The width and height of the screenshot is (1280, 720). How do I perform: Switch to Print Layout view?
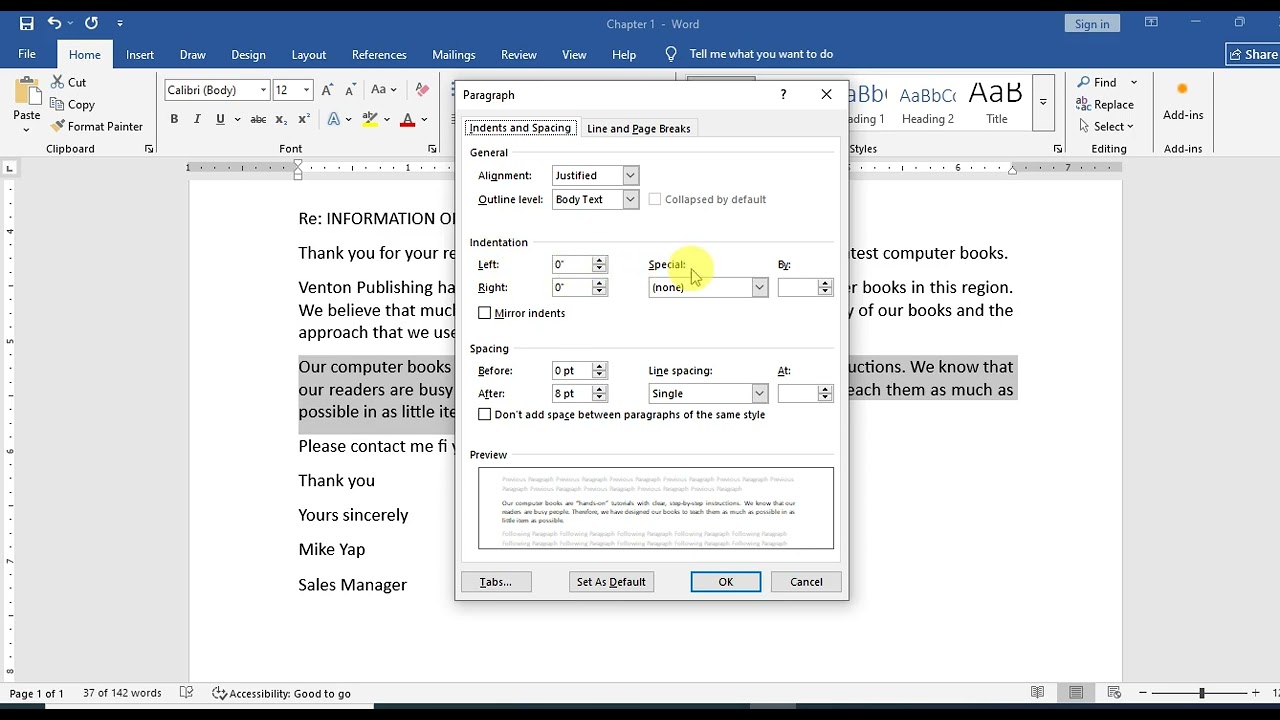point(1076,693)
